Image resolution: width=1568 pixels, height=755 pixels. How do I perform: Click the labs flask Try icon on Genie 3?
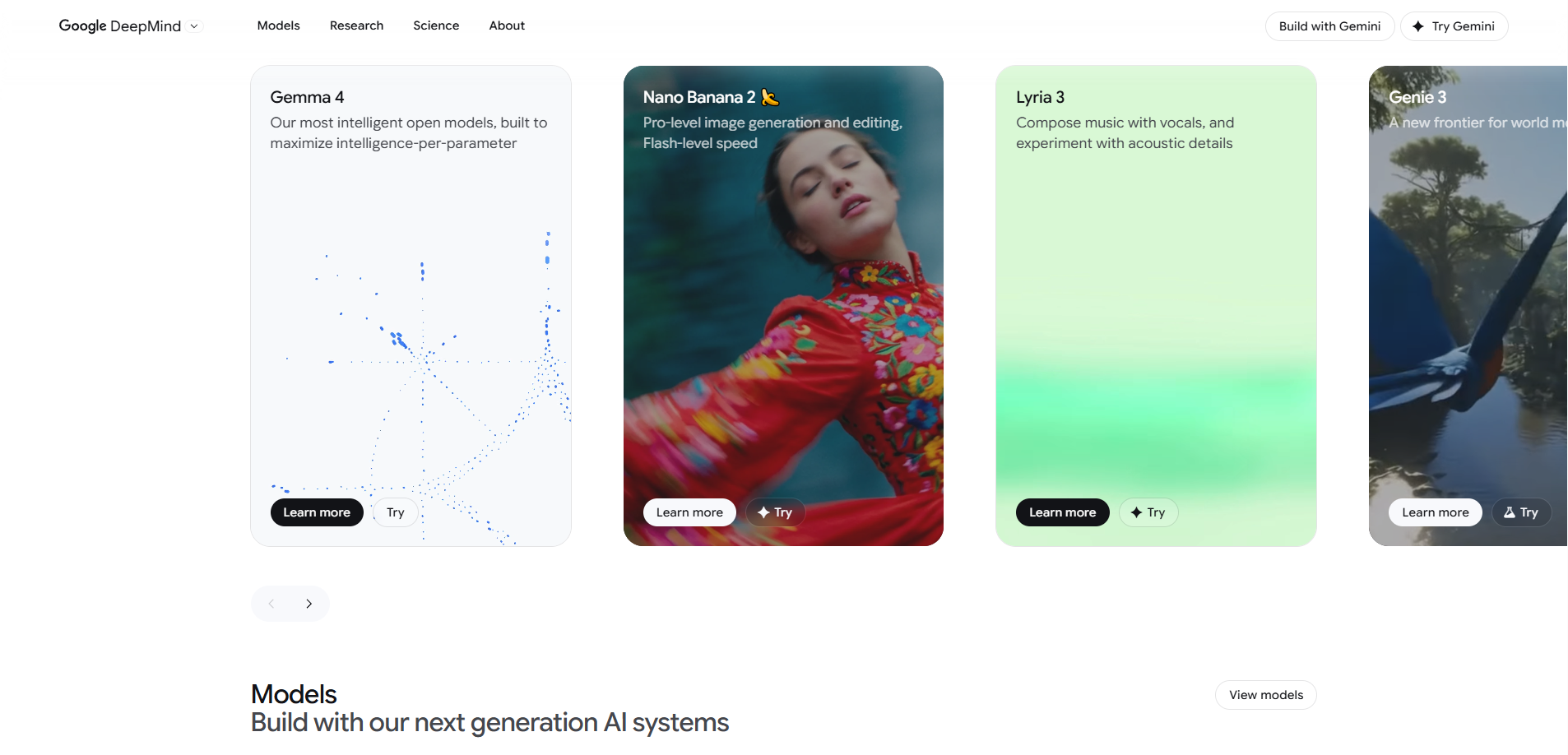(x=1510, y=512)
